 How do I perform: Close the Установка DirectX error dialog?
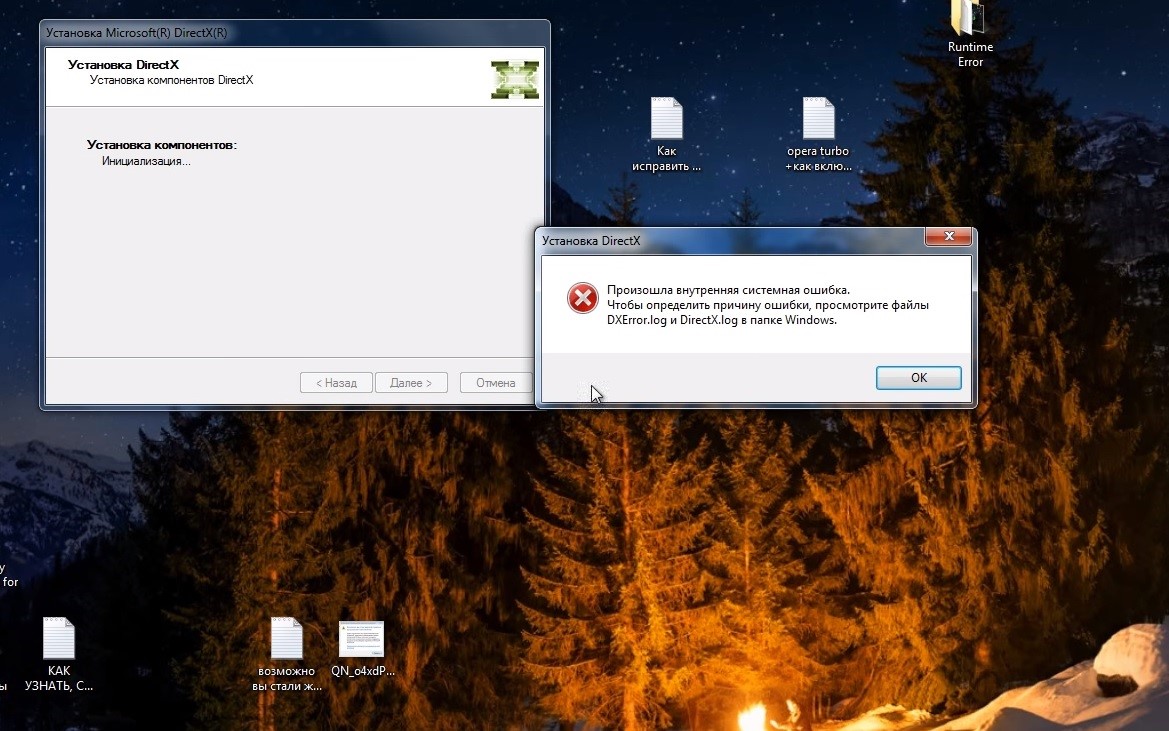pos(948,238)
